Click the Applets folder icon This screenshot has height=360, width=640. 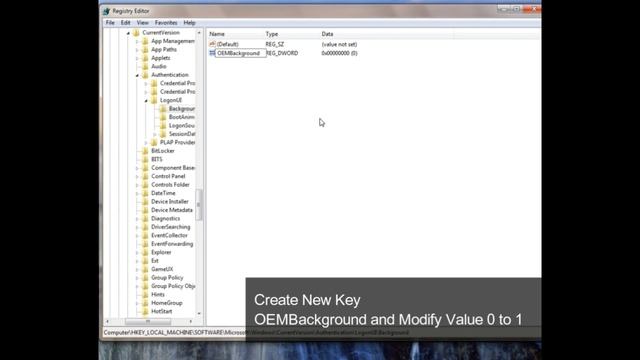[x=145, y=58]
